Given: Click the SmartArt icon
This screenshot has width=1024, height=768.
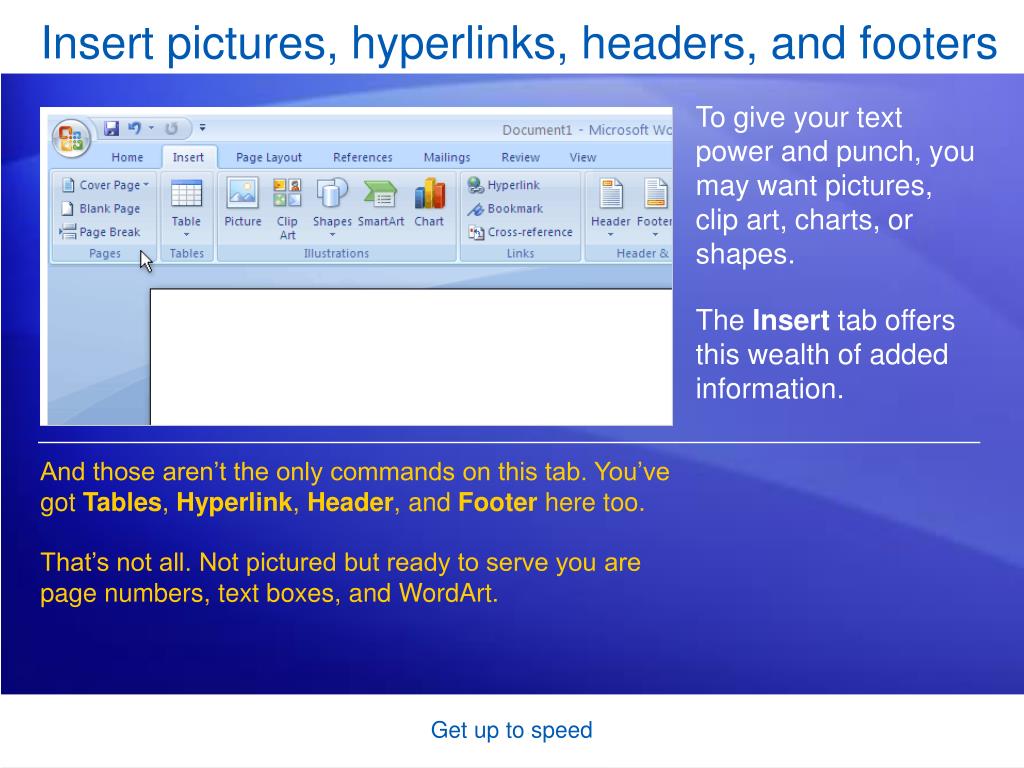Looking at the screenshot, I should tap(381, 194).
